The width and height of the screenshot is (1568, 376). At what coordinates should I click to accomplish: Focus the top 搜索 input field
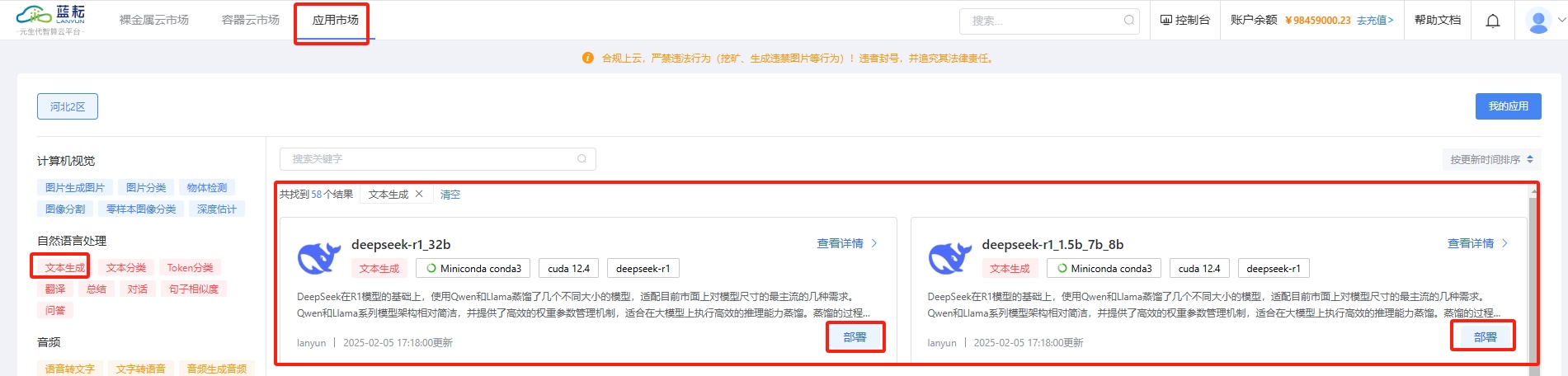(x=1049, y=21)
